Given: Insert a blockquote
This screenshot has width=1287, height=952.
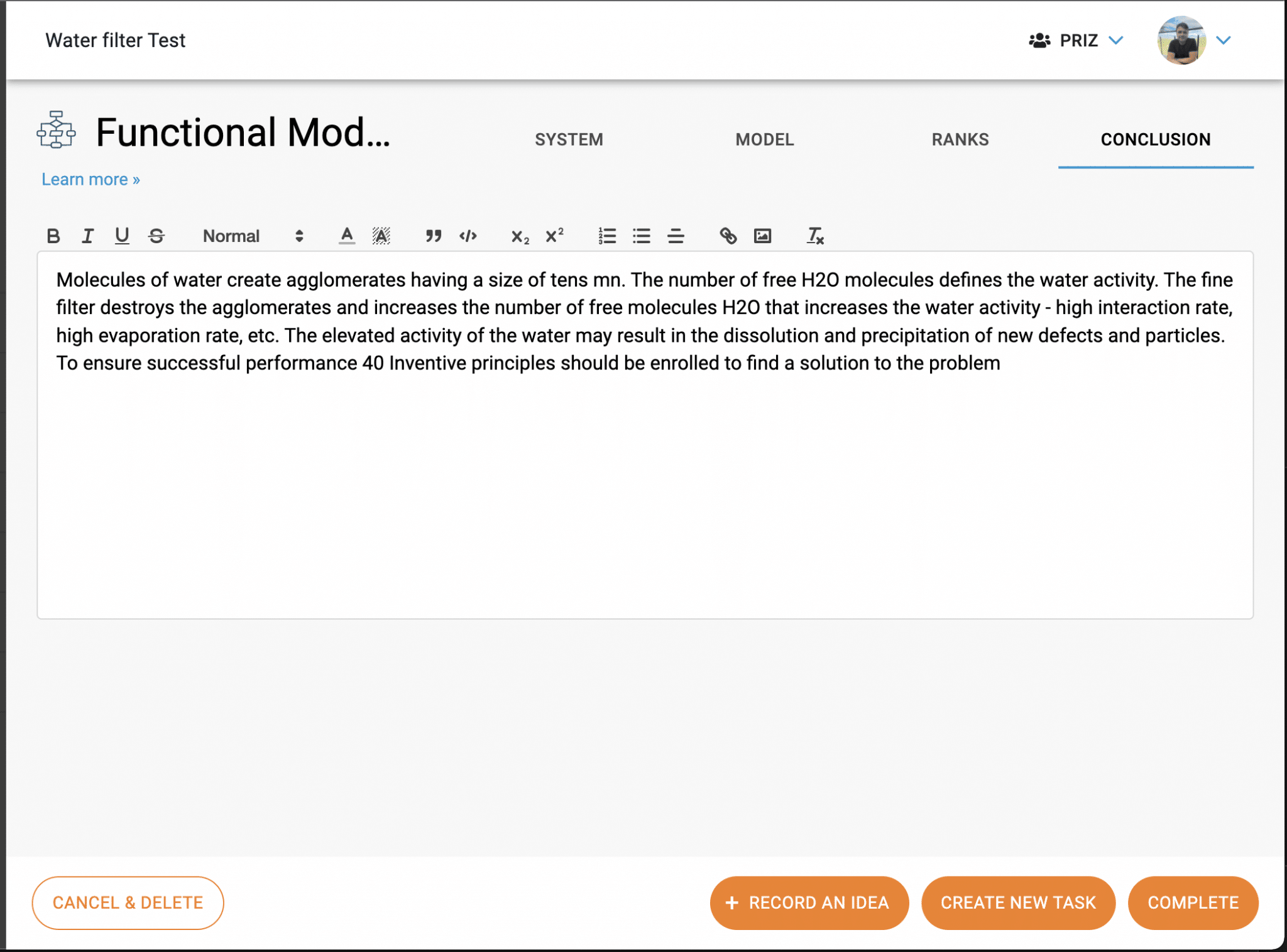Looking at the screenshot, I should (433, 236).
